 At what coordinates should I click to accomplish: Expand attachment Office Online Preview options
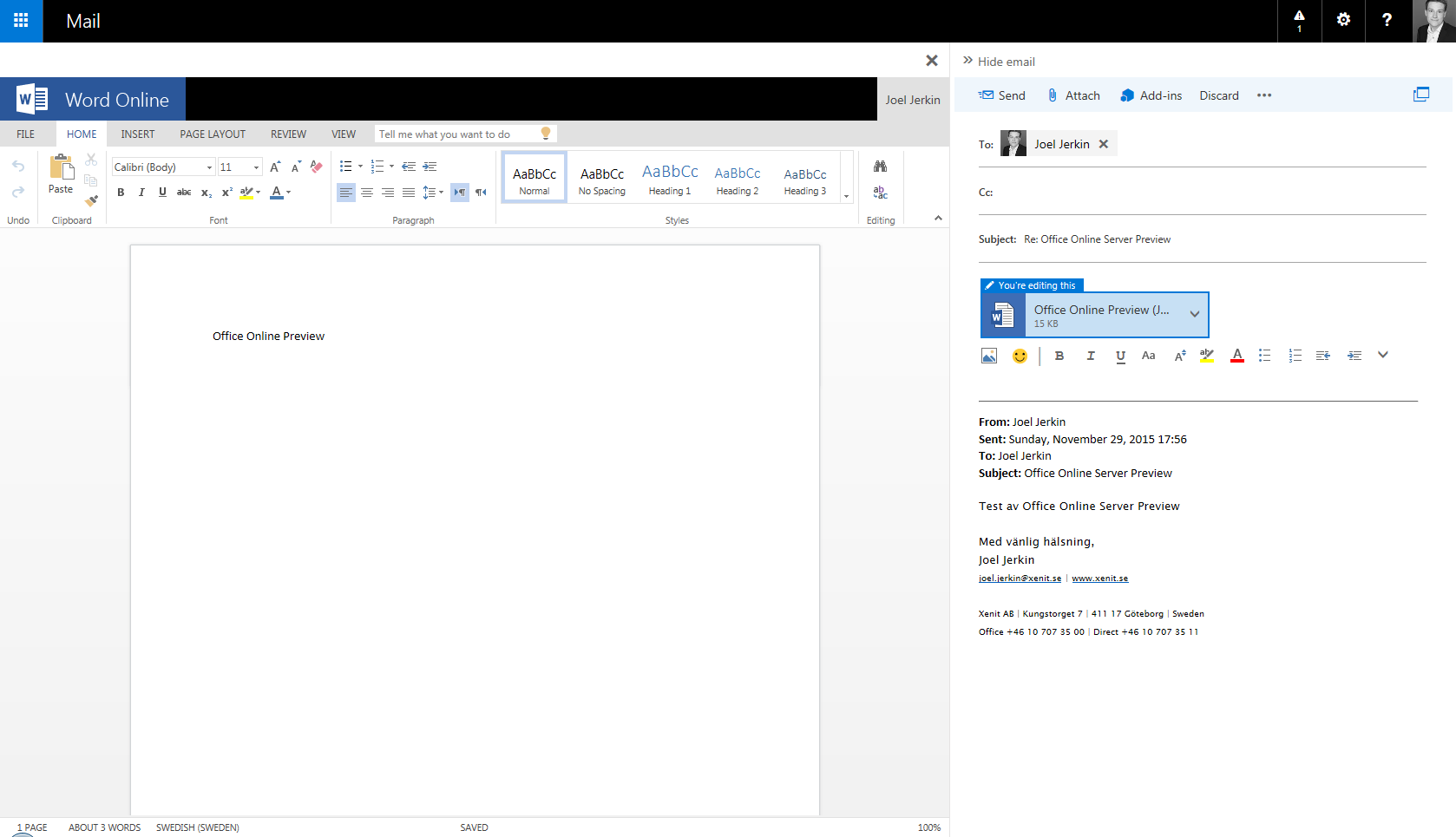coord(1194,315)
